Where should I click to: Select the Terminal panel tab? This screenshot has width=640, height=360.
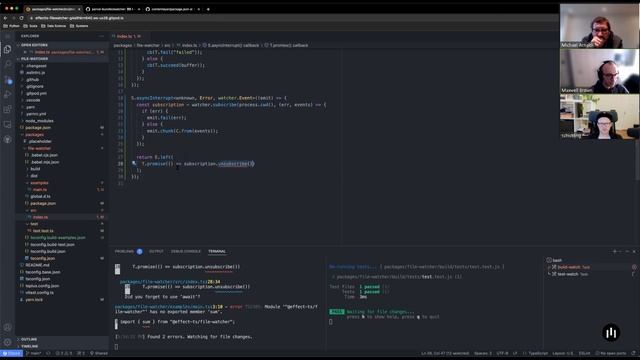217,251
